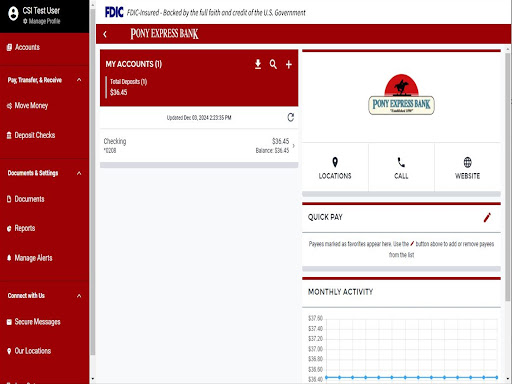Collapse the Pay, Transfer, & Receive section

79,80
